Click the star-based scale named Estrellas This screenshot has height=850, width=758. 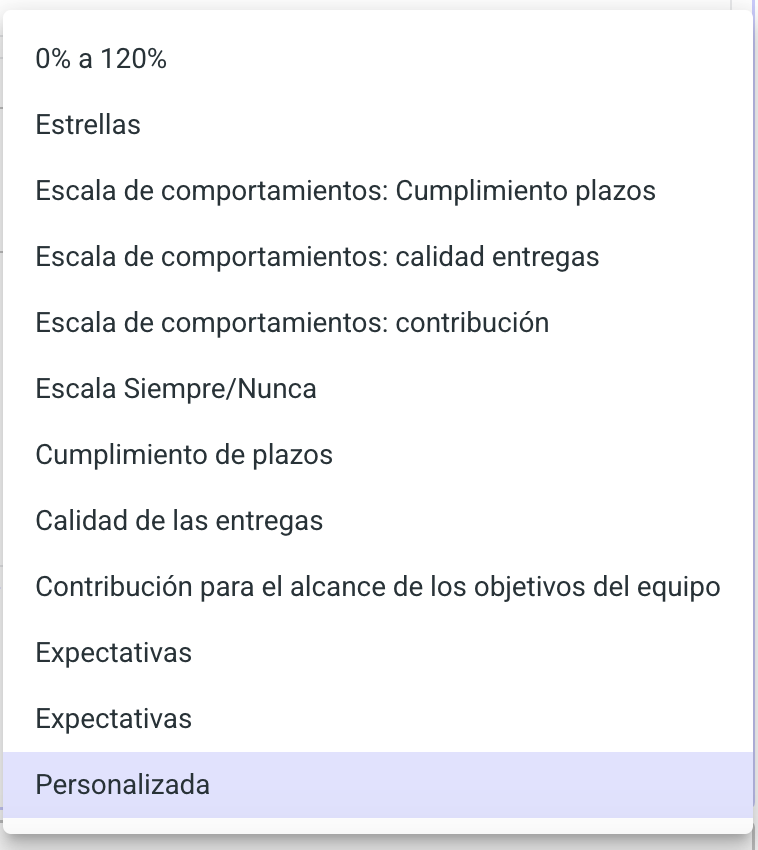[x=88, y=126]
